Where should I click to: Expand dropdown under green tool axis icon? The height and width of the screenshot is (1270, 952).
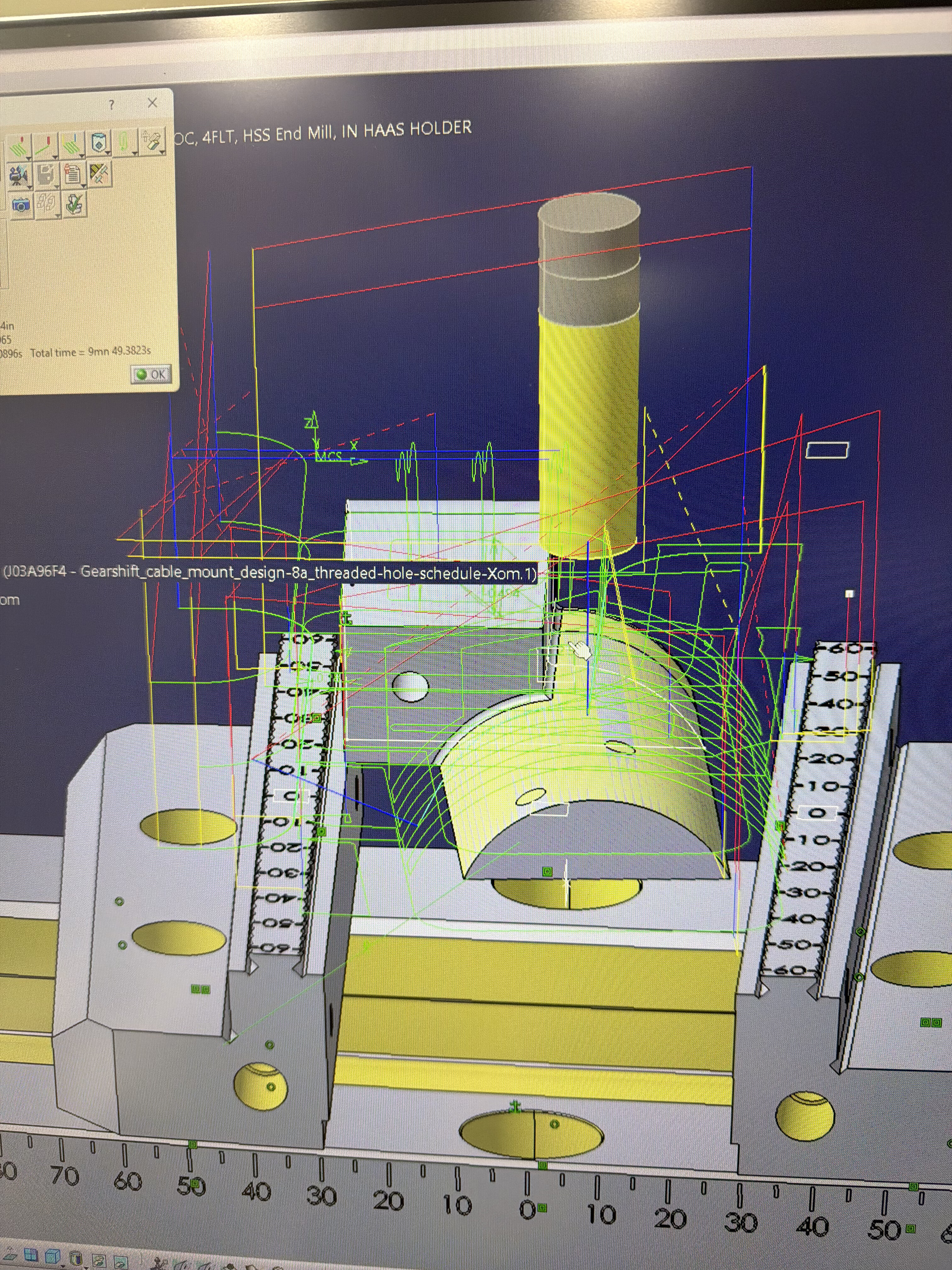135,153
